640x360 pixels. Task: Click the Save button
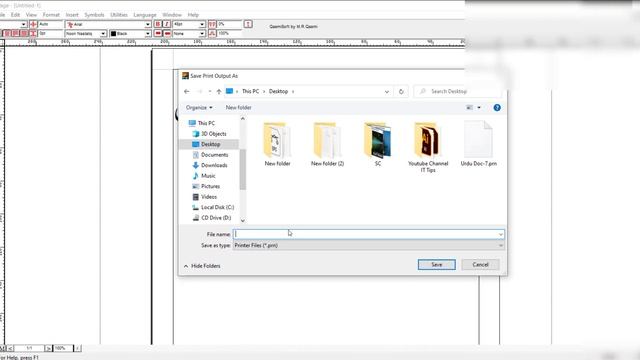pos(437,264)
